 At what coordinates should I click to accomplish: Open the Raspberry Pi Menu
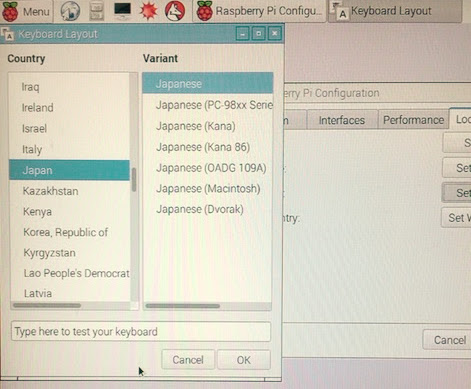(x=26, y=11)
